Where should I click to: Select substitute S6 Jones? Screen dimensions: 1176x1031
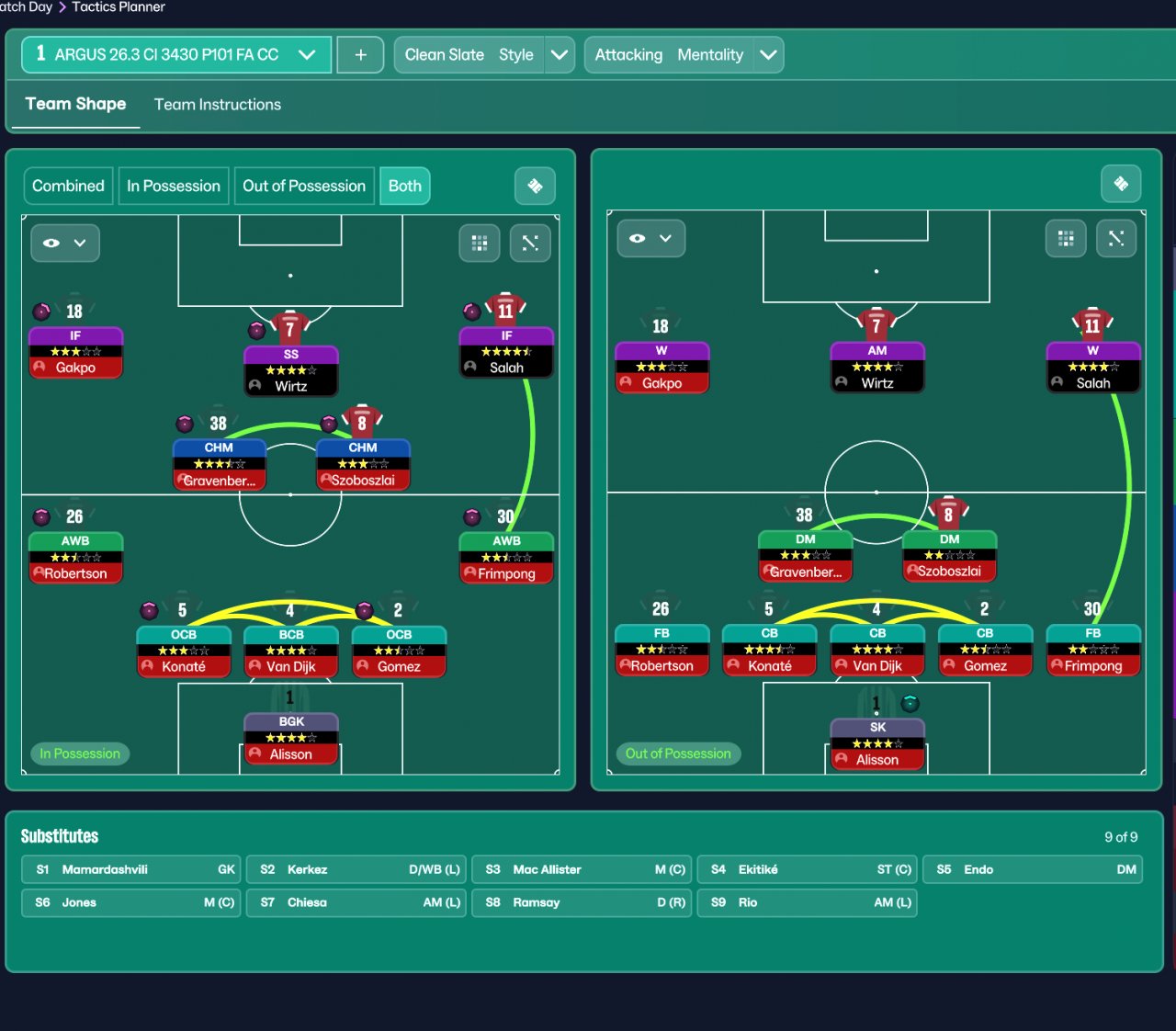point(130,903)
